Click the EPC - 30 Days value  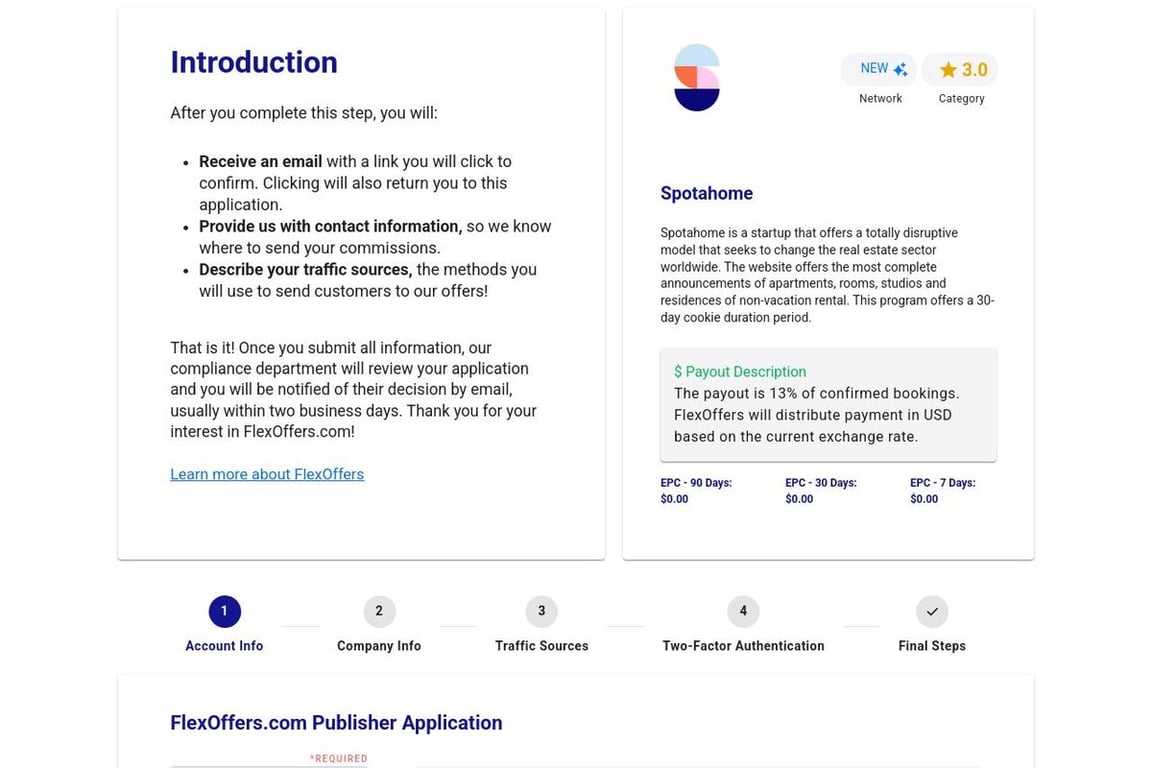(x=799, y=499)
